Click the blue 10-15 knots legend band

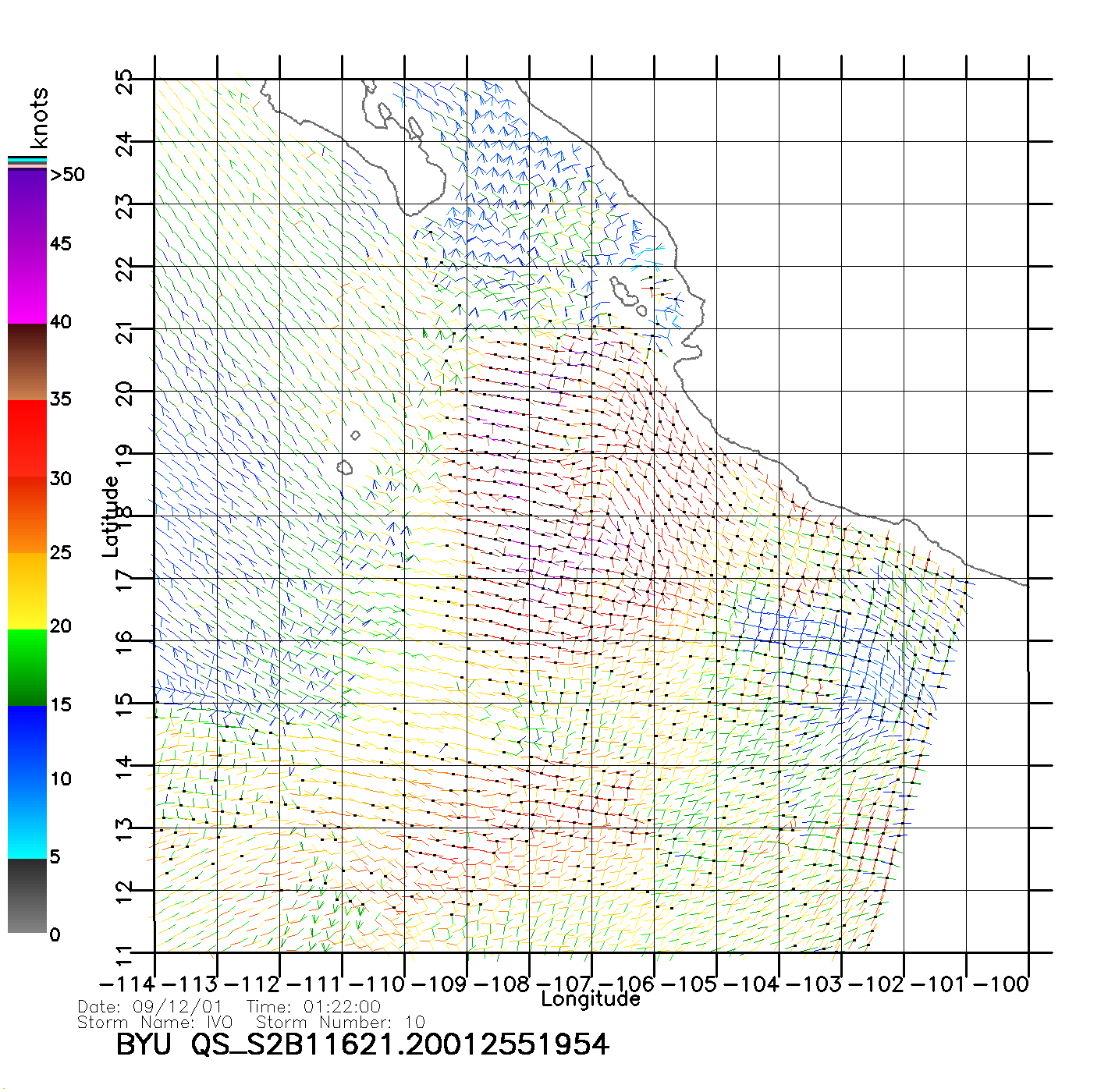[x=27, y=743]
